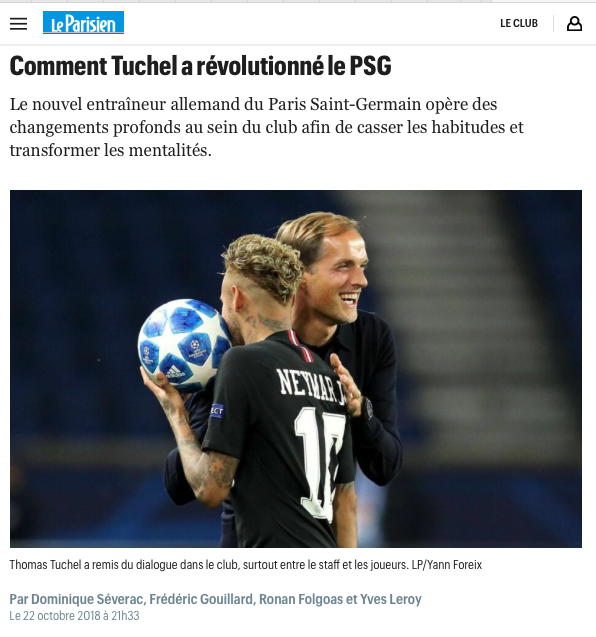The width and height of the screenshot is (596, 637).
Task: Open the Tuchel and Neymar article photo
Action: 296,369
